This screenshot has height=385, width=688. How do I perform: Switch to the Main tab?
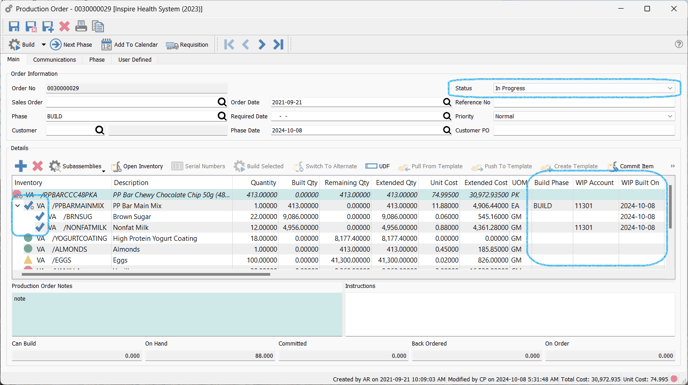click(13, 59)
